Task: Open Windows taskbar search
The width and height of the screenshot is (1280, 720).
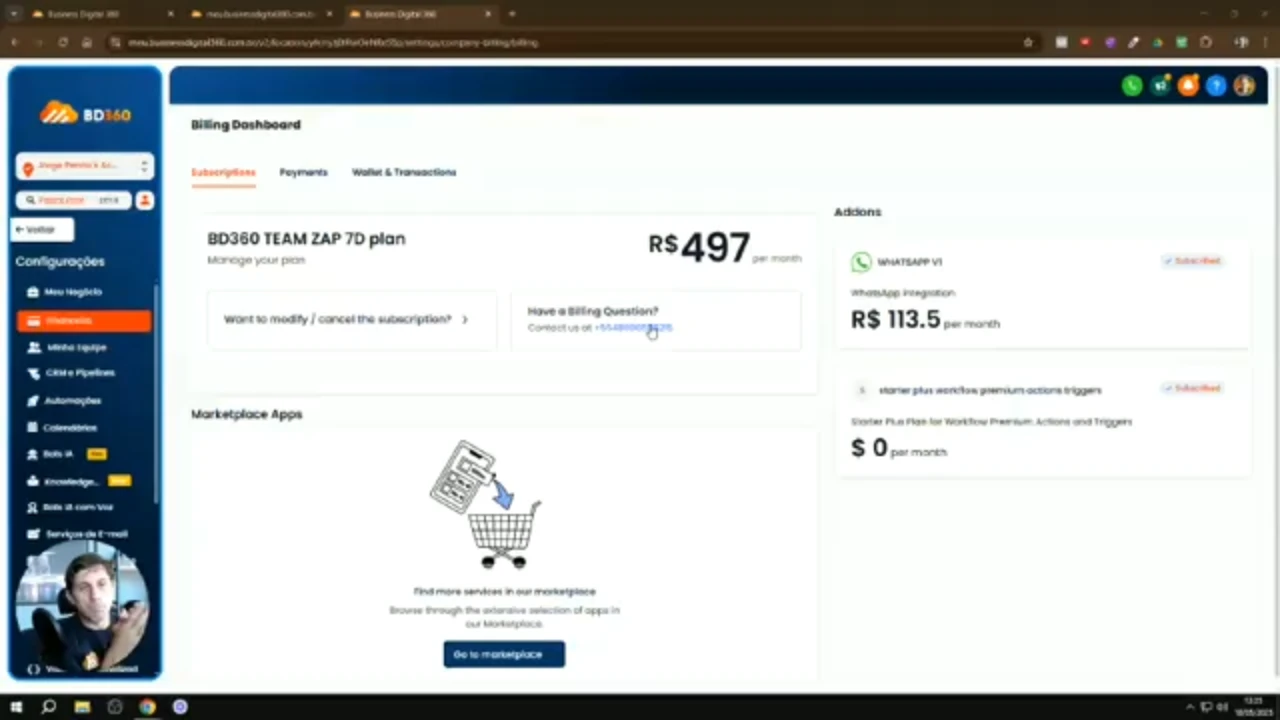Action: 49,707
